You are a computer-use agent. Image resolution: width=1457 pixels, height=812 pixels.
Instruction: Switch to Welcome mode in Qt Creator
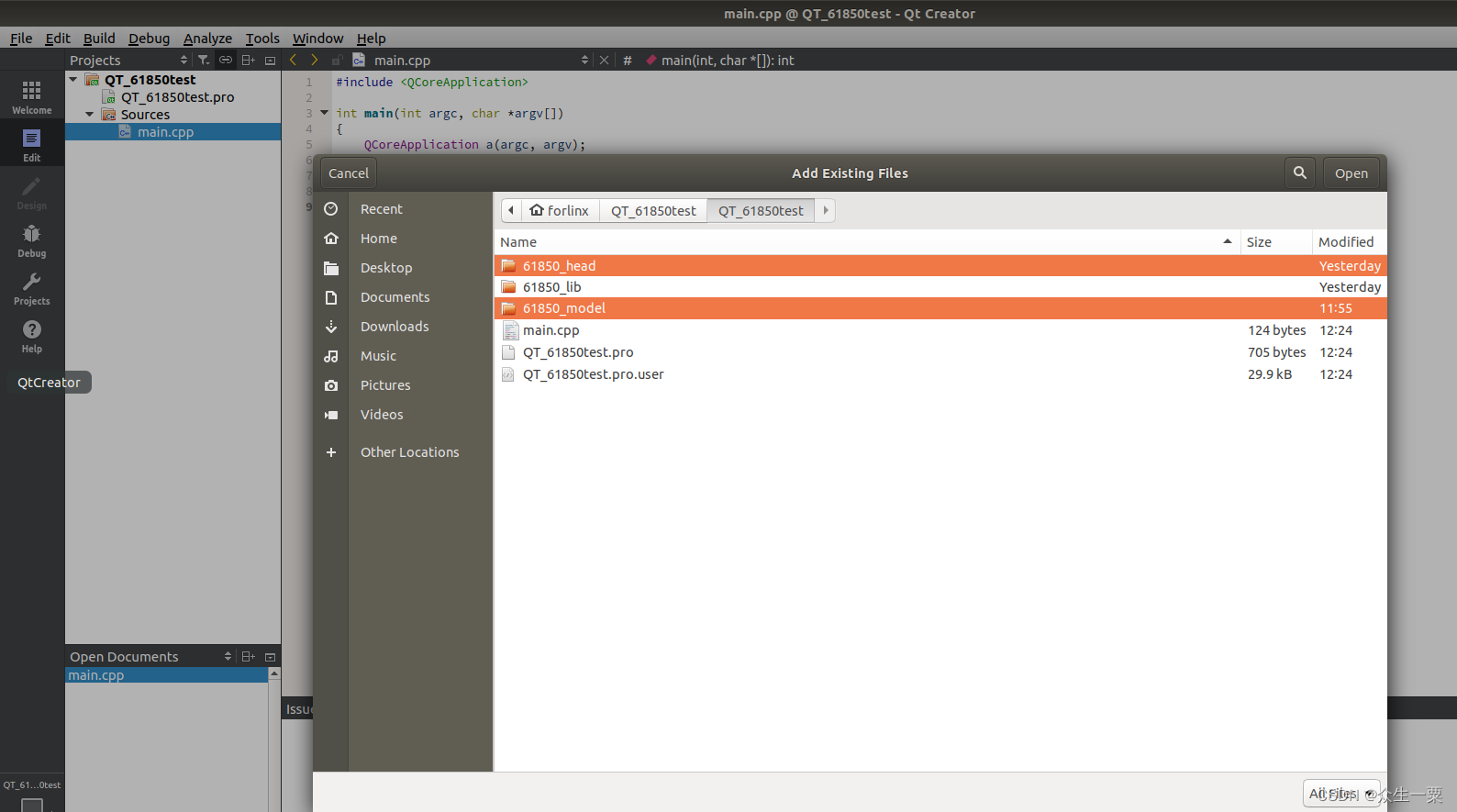click(x=31, y=96)
